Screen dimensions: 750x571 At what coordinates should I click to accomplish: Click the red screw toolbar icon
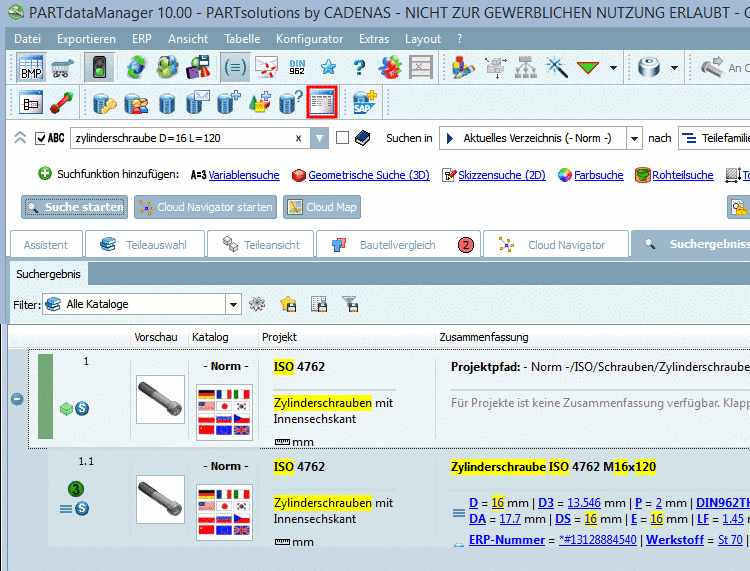[62, 102]
